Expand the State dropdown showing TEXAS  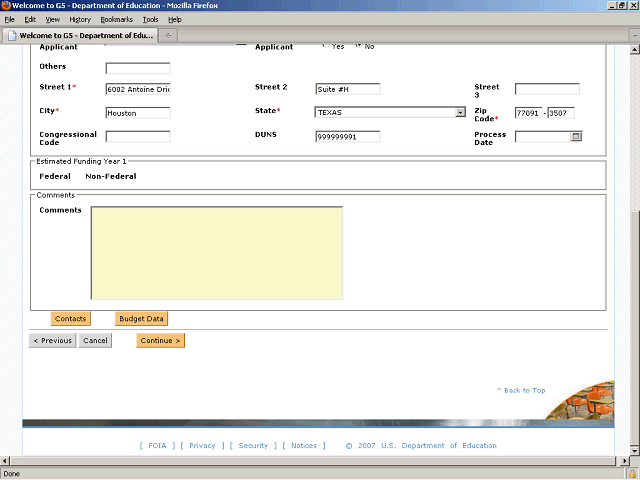click(460, 112)
